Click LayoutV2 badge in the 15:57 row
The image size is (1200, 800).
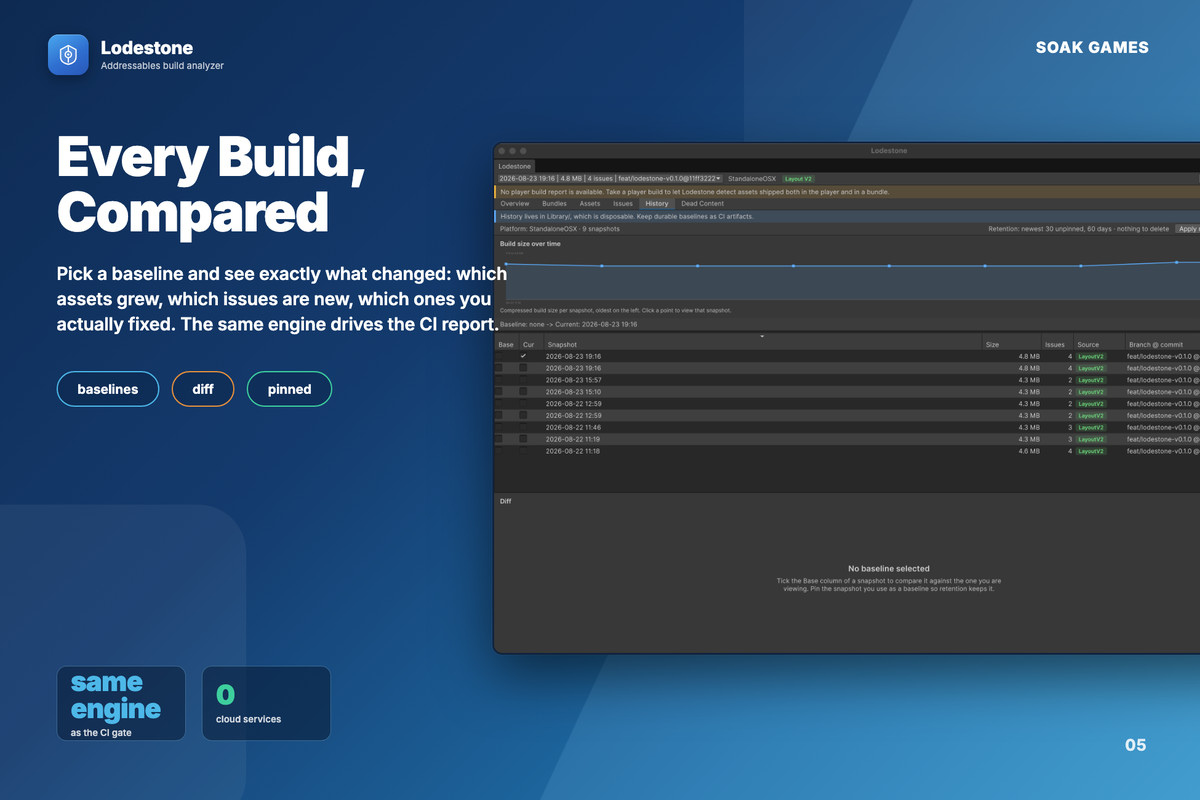click(x=1091, y=380)
